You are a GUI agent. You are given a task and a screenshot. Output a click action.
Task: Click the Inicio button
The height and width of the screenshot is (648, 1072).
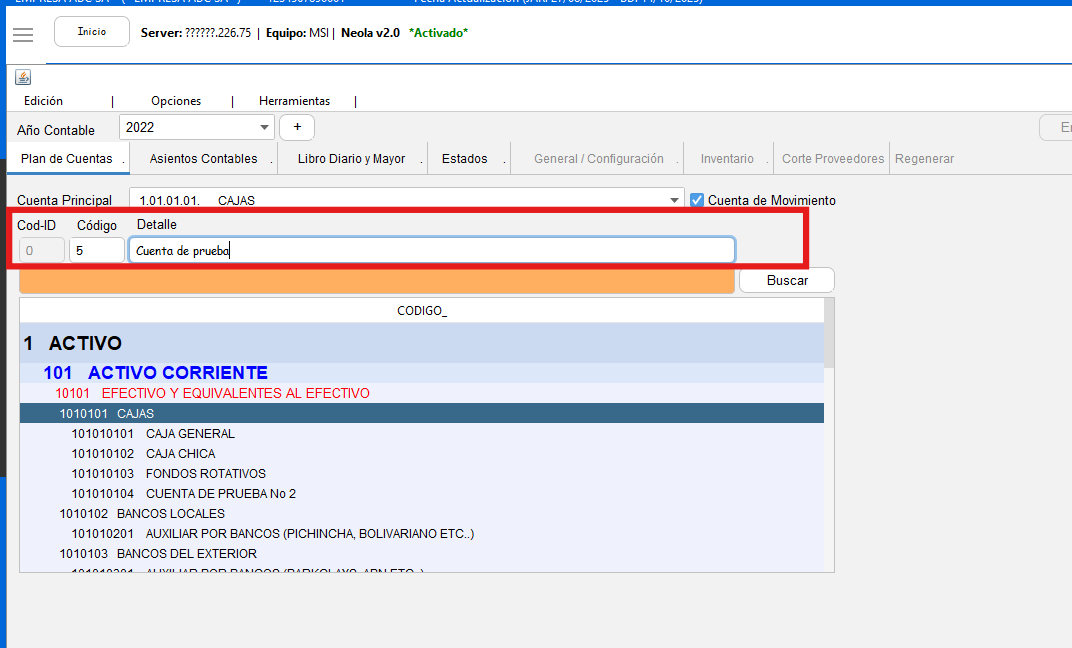point(92,32)
